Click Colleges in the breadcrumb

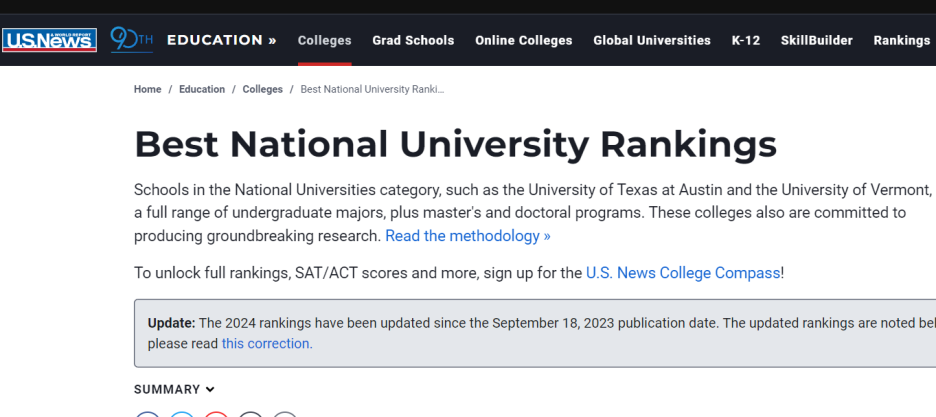tap(263, 89)
